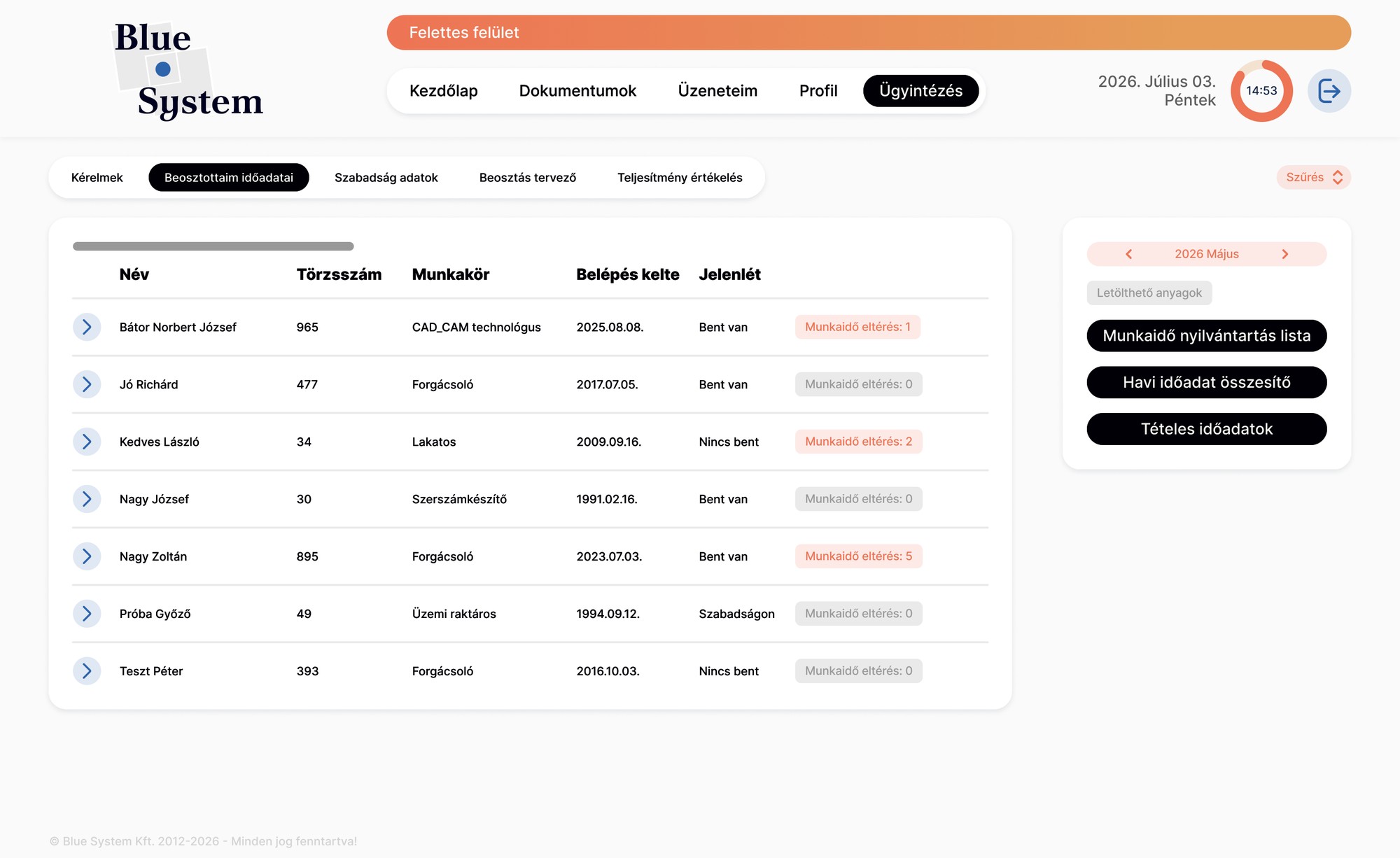Click Üzemi raktáros job title
The width and height of the screenshot is (1400, 858).
pyautogui.click(x=454, y=614)
